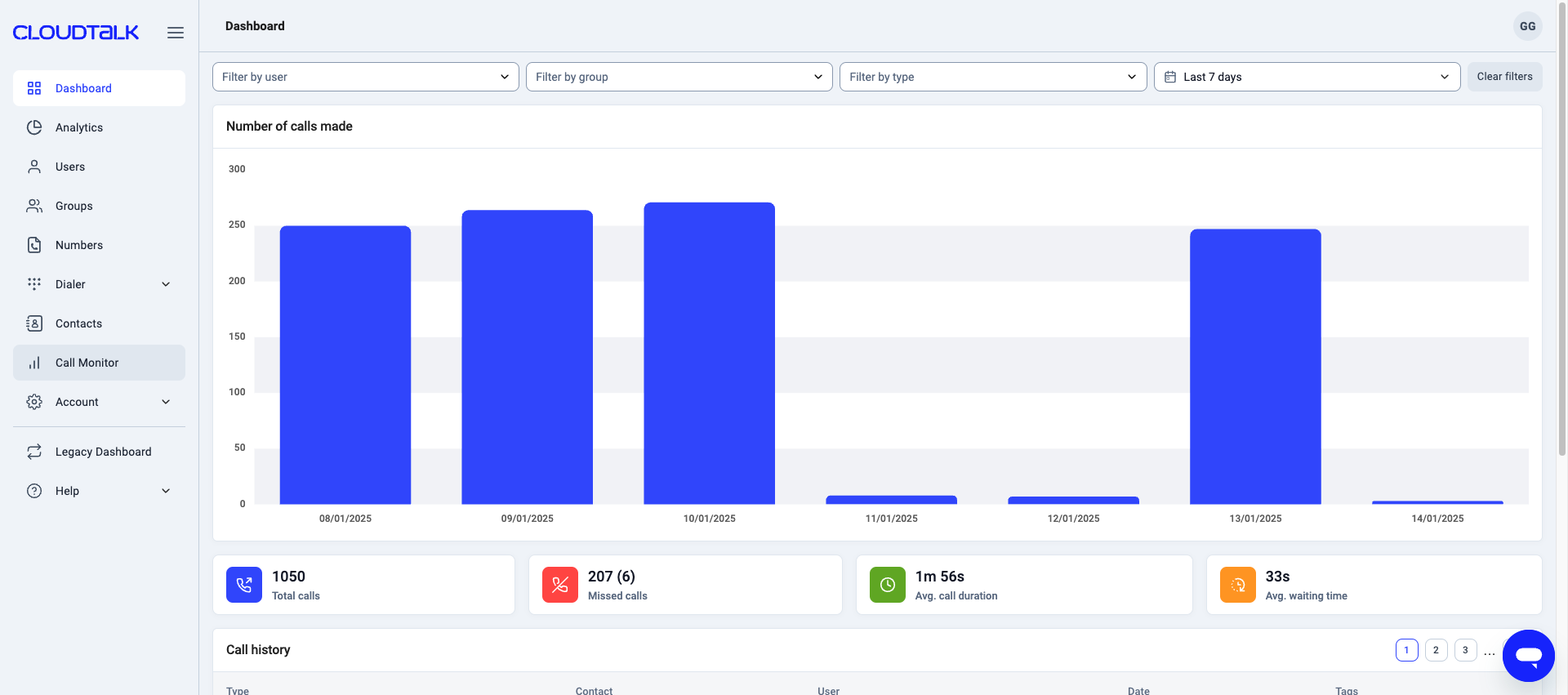Image resolution: width=1568 pixels, height=695 pixels.
Task: Expand the Account submenu chevron
Action: click(x=166, y=402)
